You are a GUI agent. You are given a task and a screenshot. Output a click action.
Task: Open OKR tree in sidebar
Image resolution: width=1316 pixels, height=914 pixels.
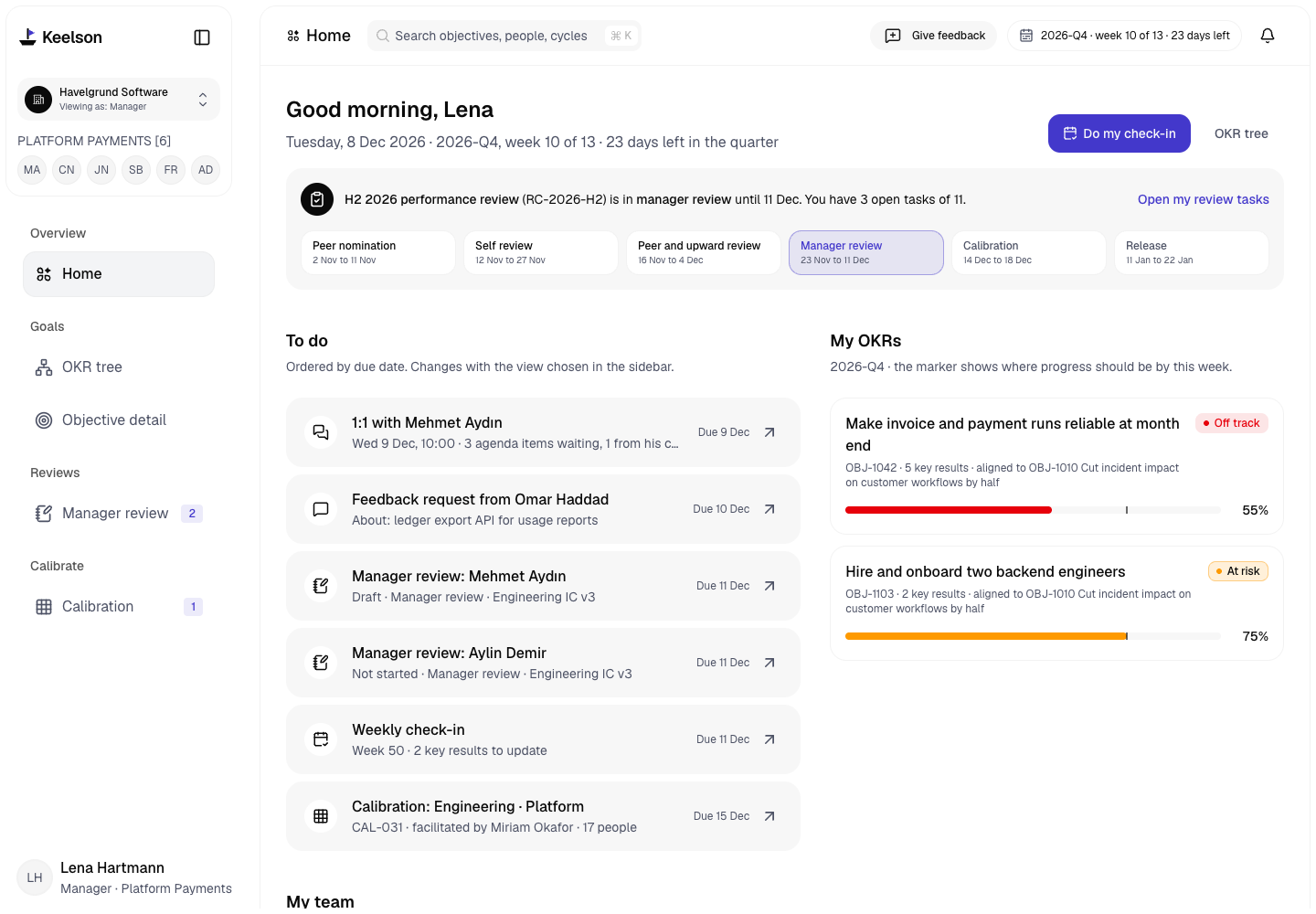point(119,367)
